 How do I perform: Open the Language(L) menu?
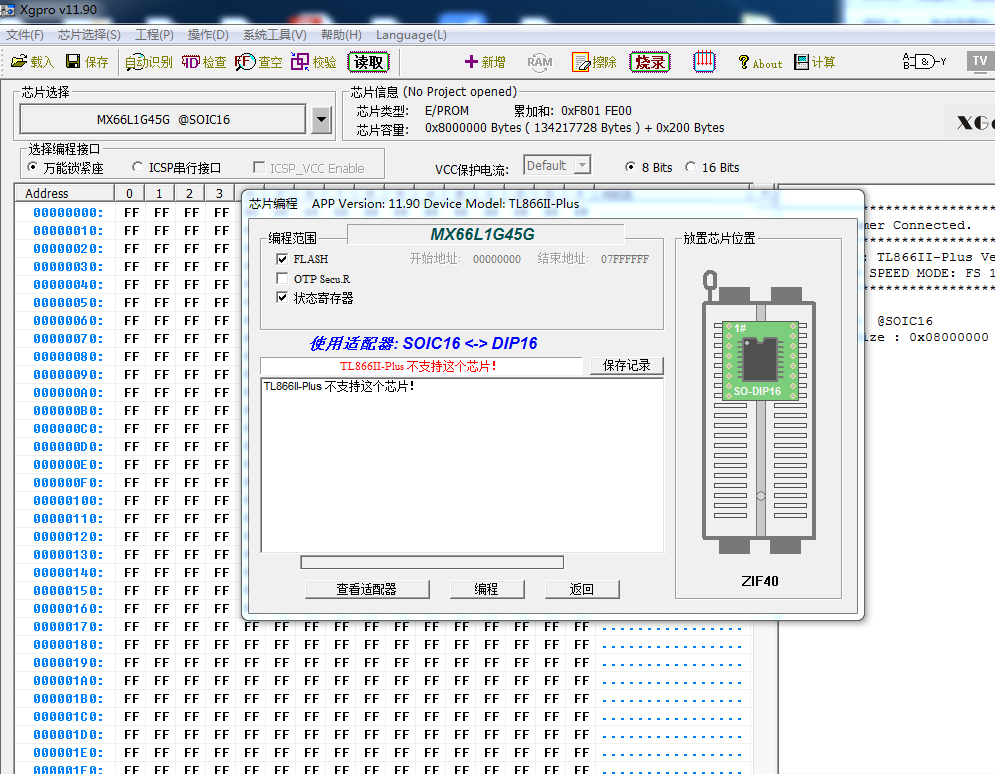pos(411,35)
